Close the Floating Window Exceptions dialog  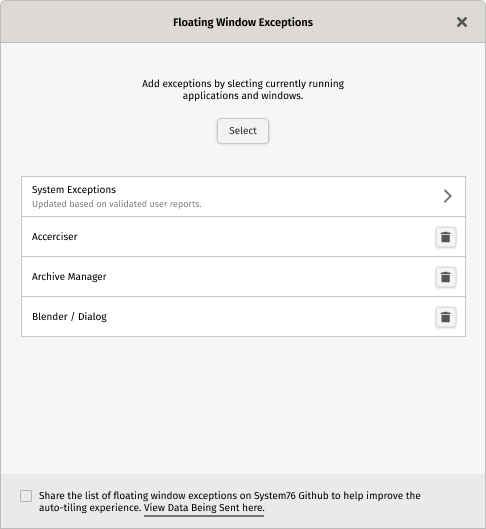[462, 22]
